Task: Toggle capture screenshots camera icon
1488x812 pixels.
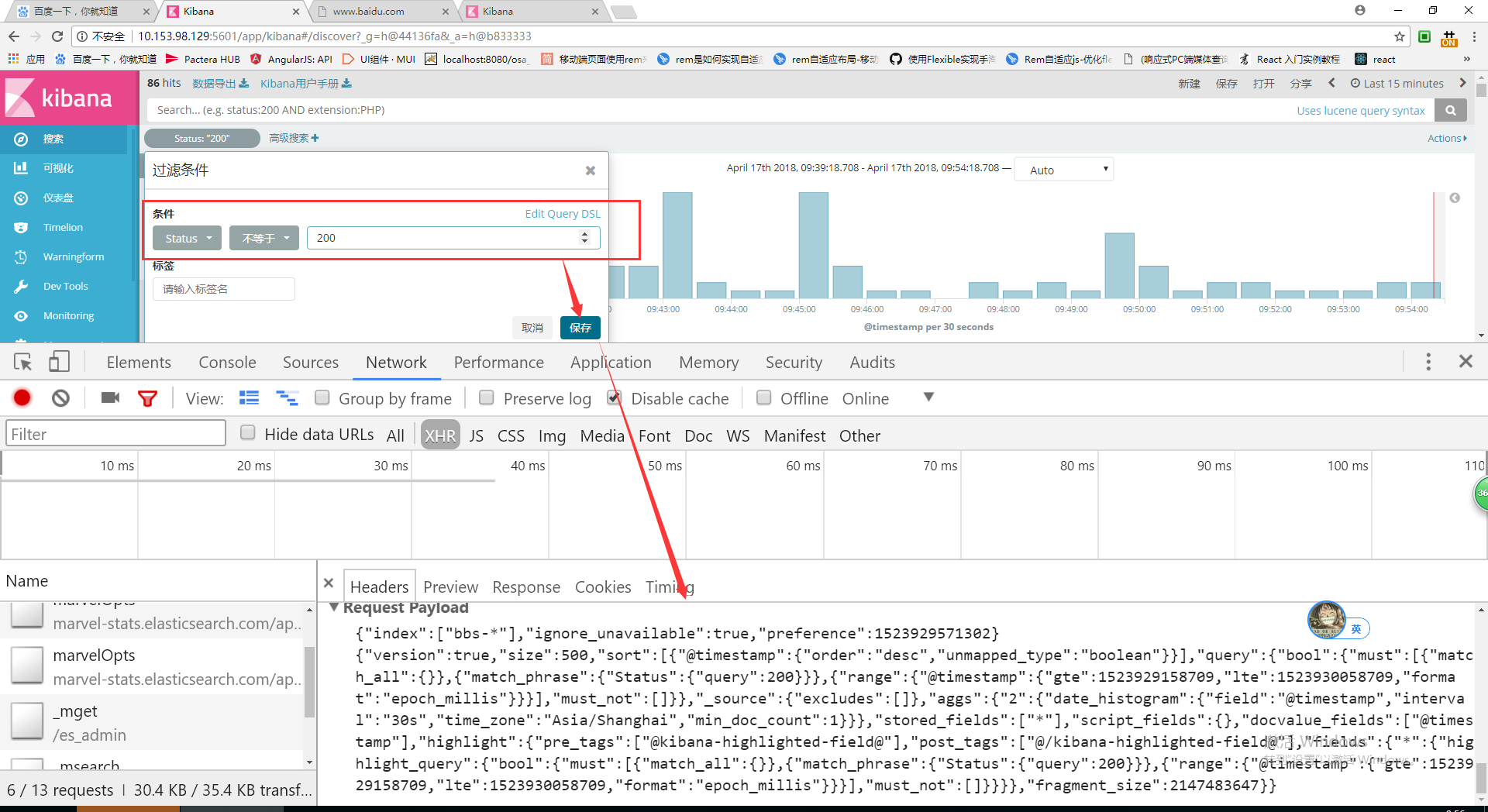Action: (x=110, y=398)
